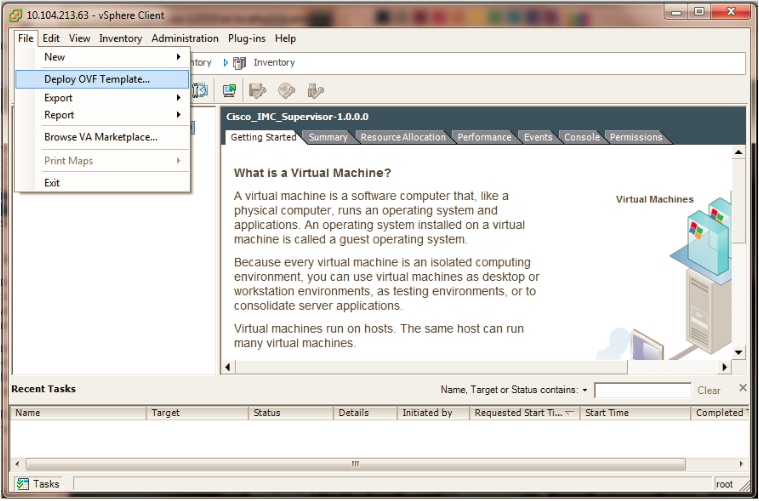Click the content pane horizontal scrollbar thumb
The width and height of the screenshot is (759, 501).
(431, 367)
